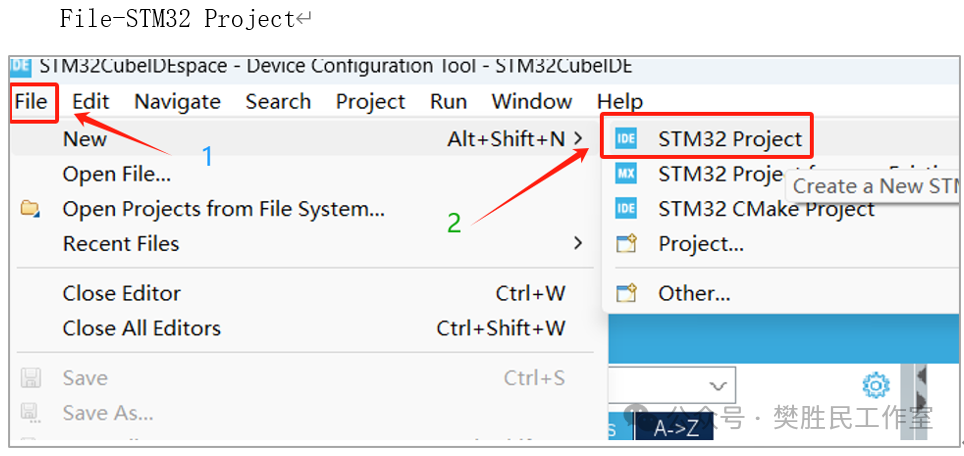Open the Project menu
Viewport: 964px width, 456px height.
tap(370, 101)
